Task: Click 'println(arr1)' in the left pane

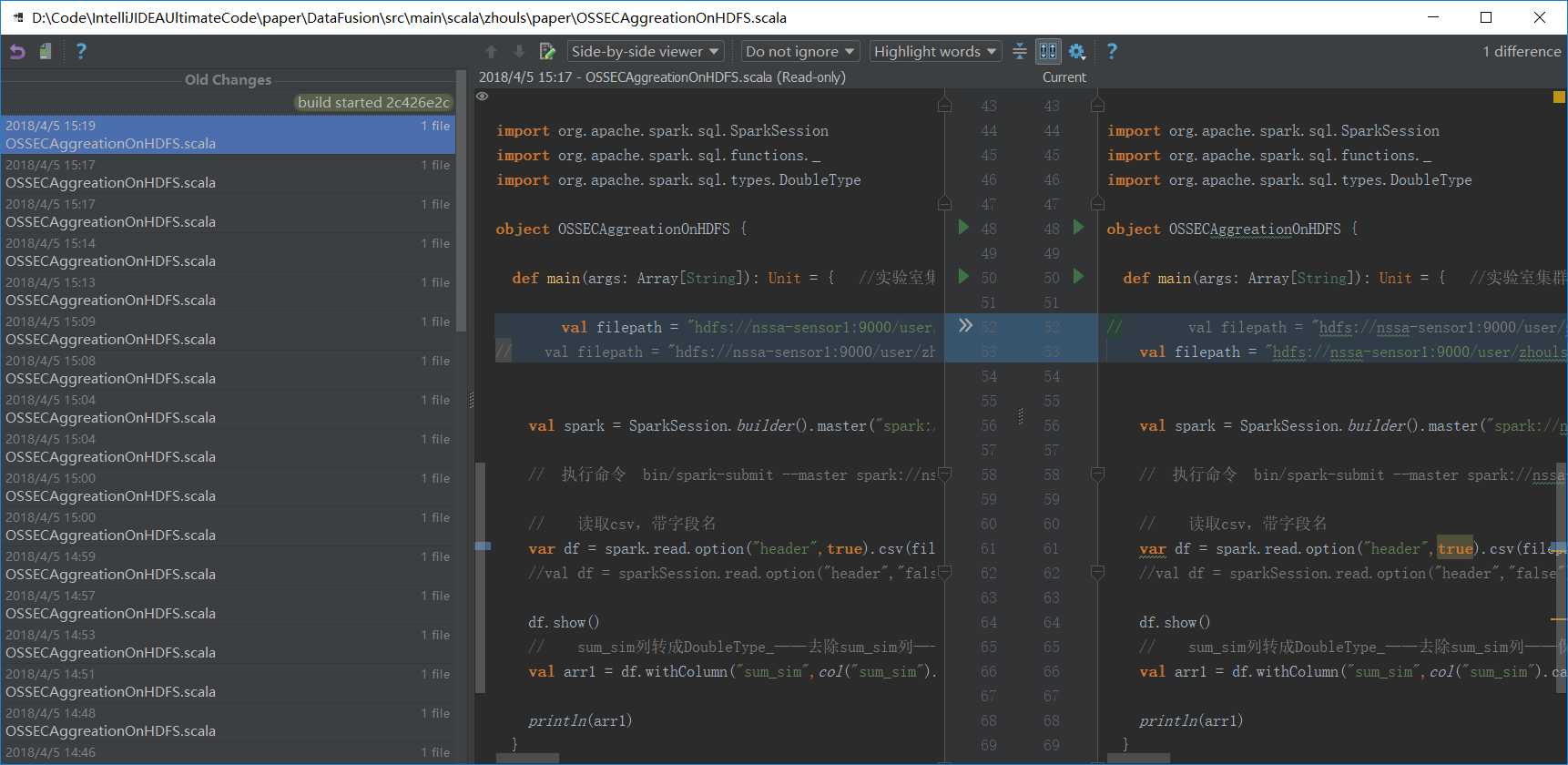Action: 580,720
